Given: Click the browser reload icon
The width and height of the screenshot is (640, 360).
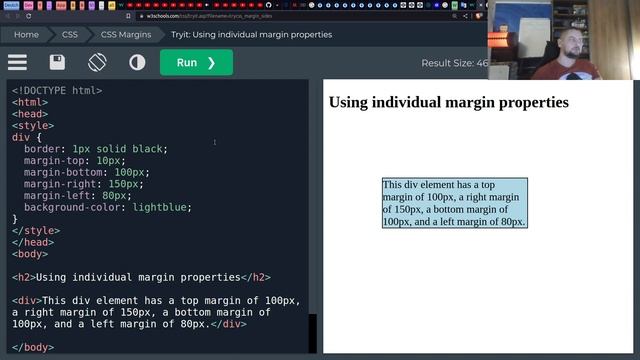Looking at the screenshot, I should coord(29,16).
